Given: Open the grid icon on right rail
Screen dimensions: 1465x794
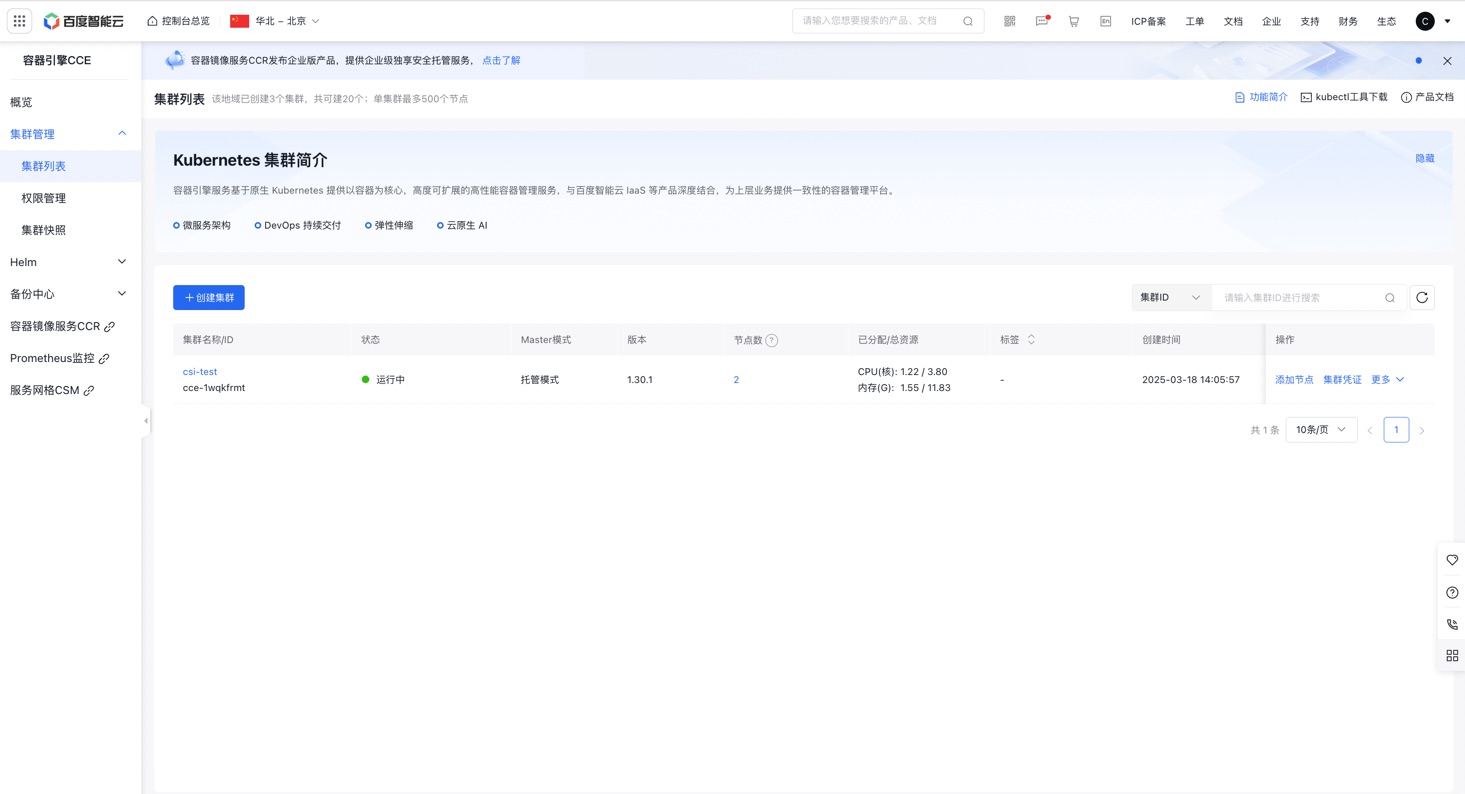Looking at the screenshot, I should click(1452, 656).
